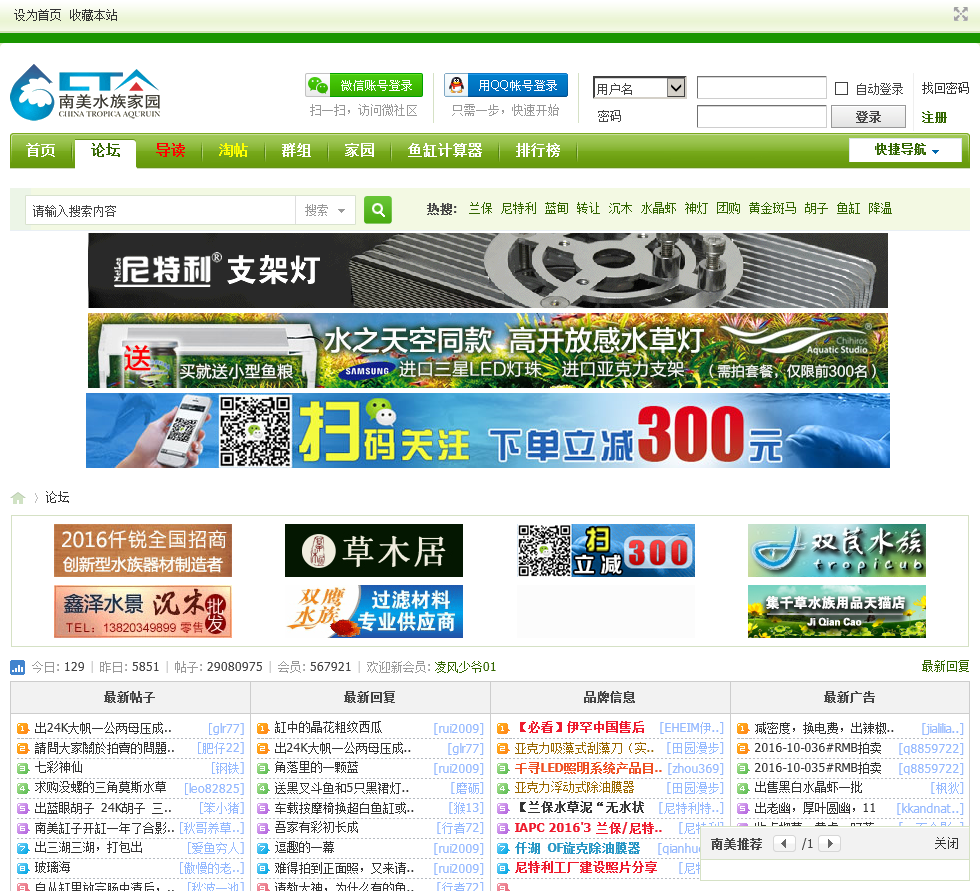
Task: Open post 出24K大帆一公两母压成 in 最新帖子
Action: click(103, 729)
